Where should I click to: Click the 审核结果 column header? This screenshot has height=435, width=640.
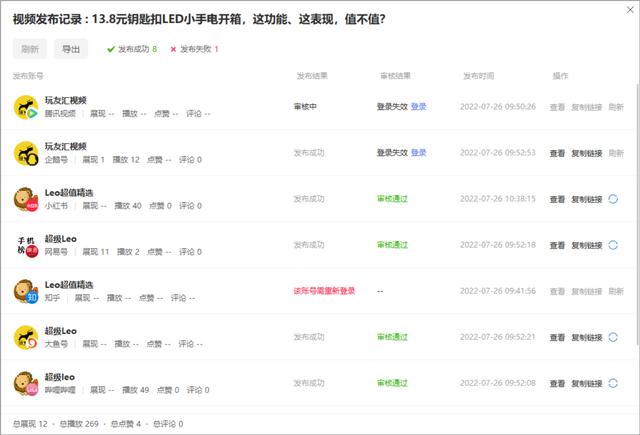[x=396, y=76]
